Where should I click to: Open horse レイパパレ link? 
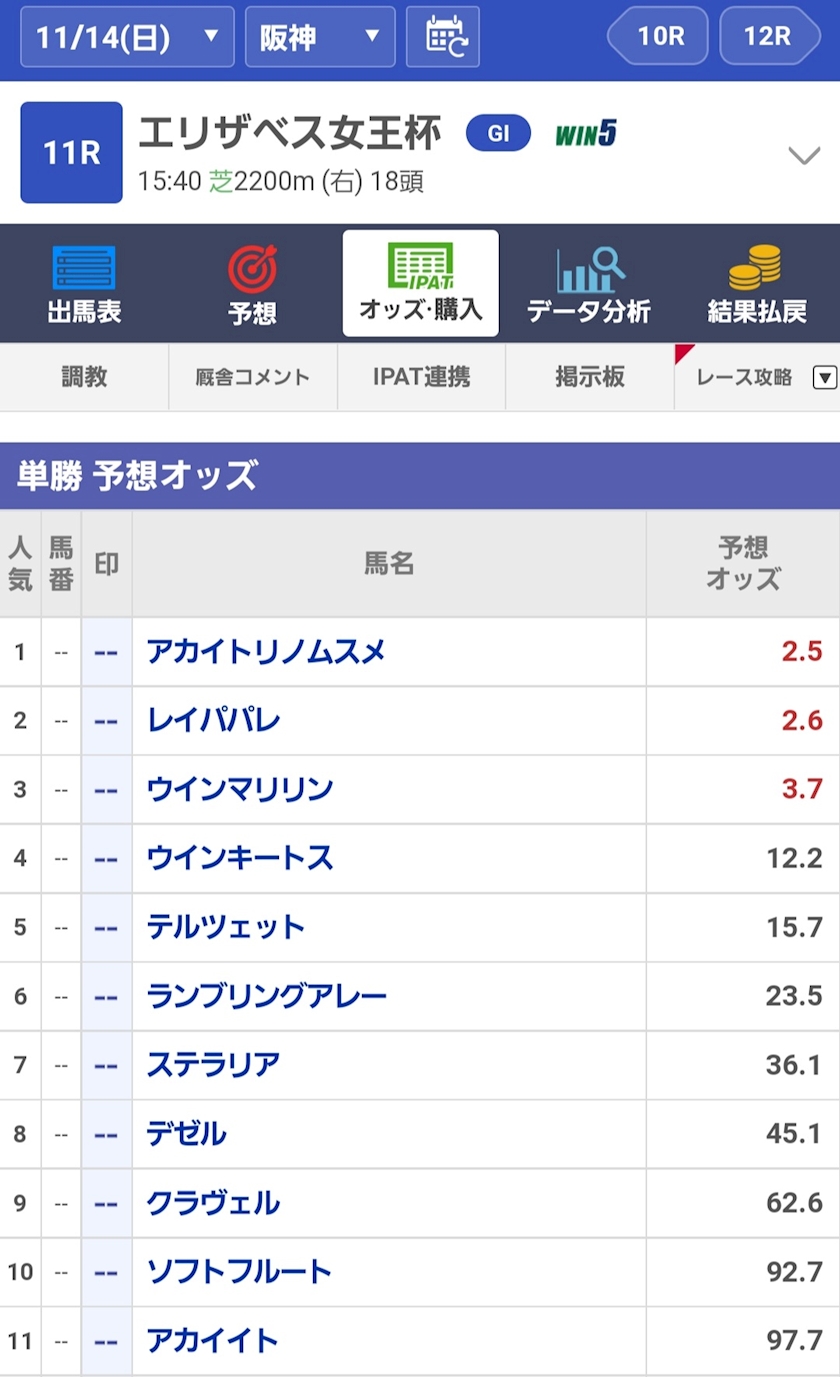(x=213, y=721)
